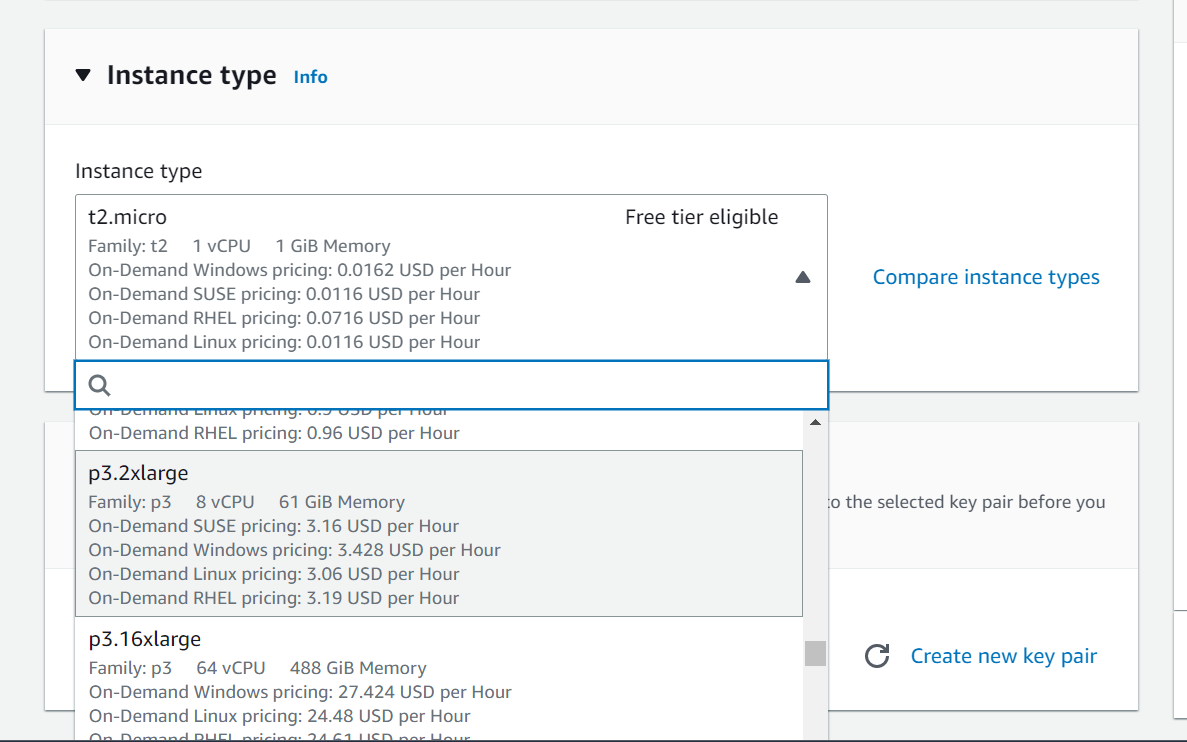Open Create new key pair link

[x=1004, y=656]
